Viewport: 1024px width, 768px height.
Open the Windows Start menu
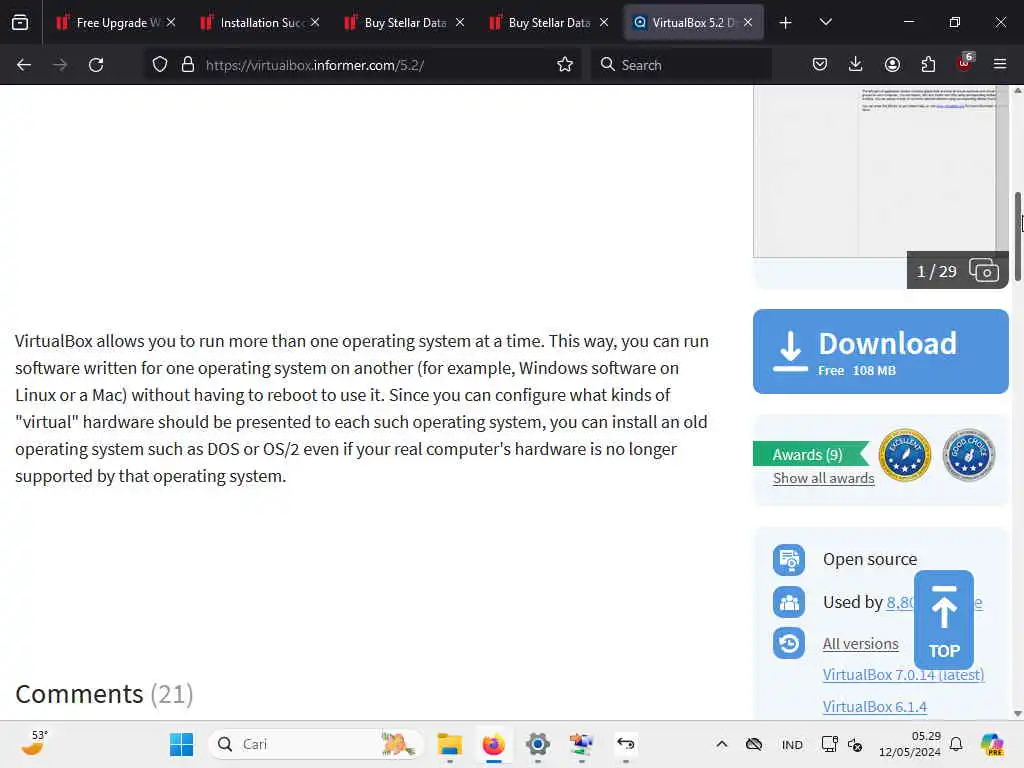click(x=182, y=744)
